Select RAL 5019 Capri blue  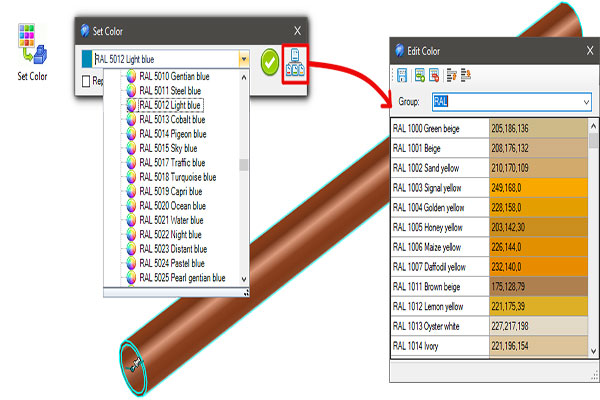(171, 191)
